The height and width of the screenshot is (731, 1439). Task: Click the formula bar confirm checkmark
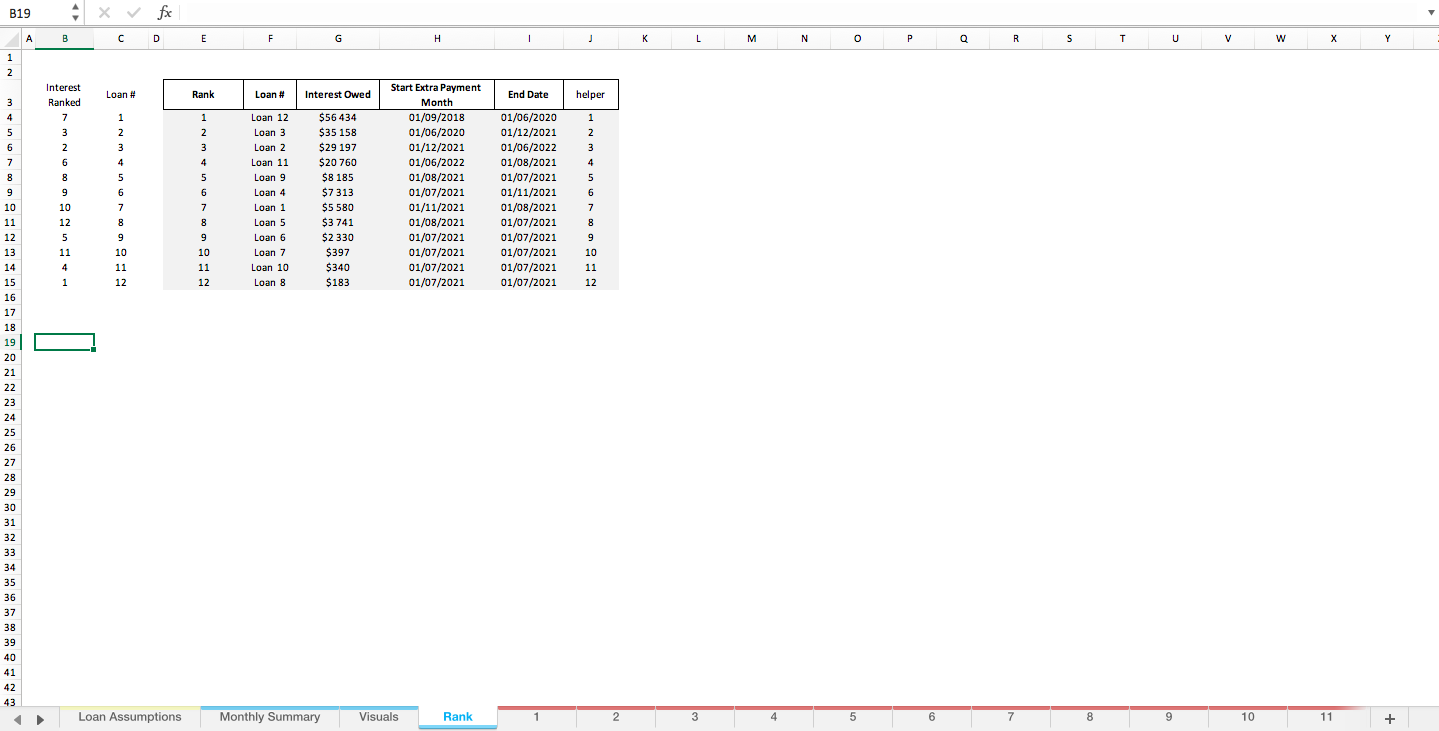point(133,13)
